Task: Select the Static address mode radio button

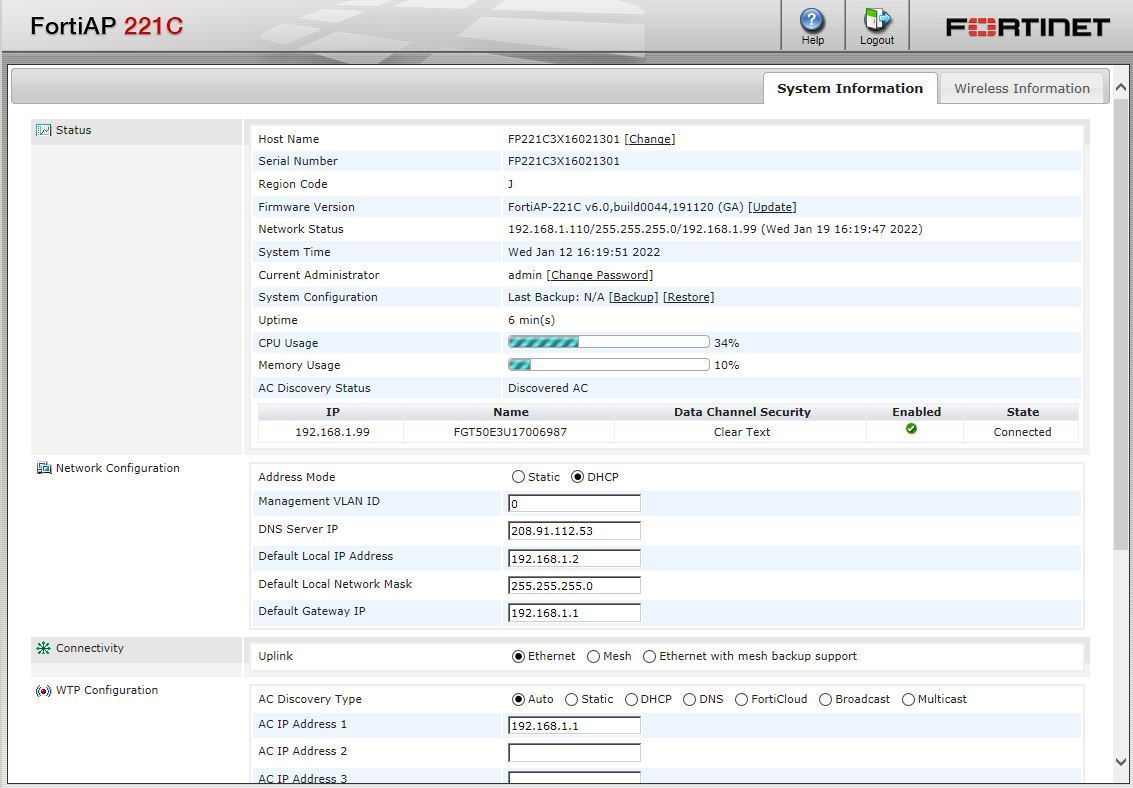Action: pyautogui.click(x=519, y=476)
